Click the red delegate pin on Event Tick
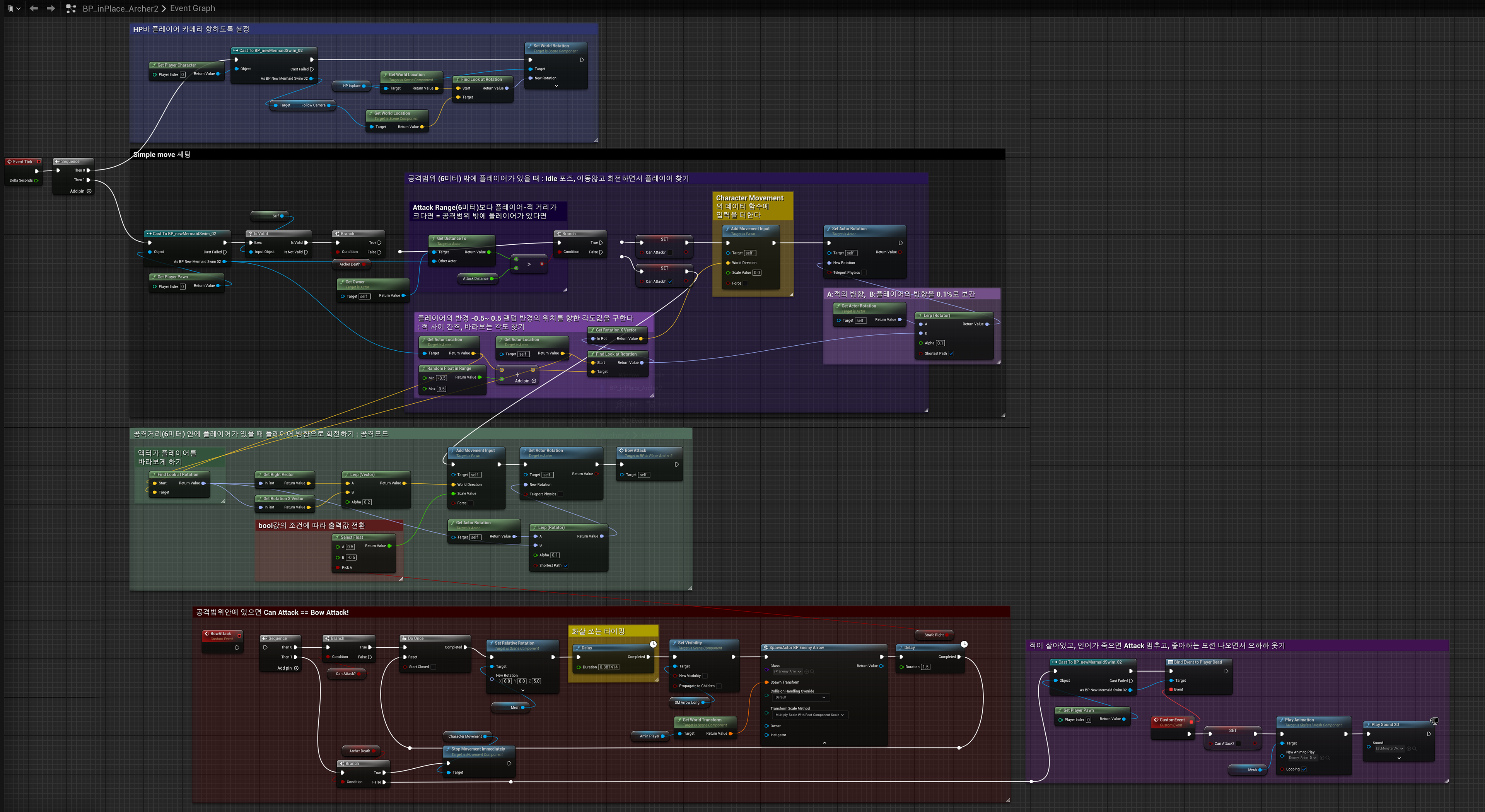This screenshot has height=812, width=1485. pos(39,161)
